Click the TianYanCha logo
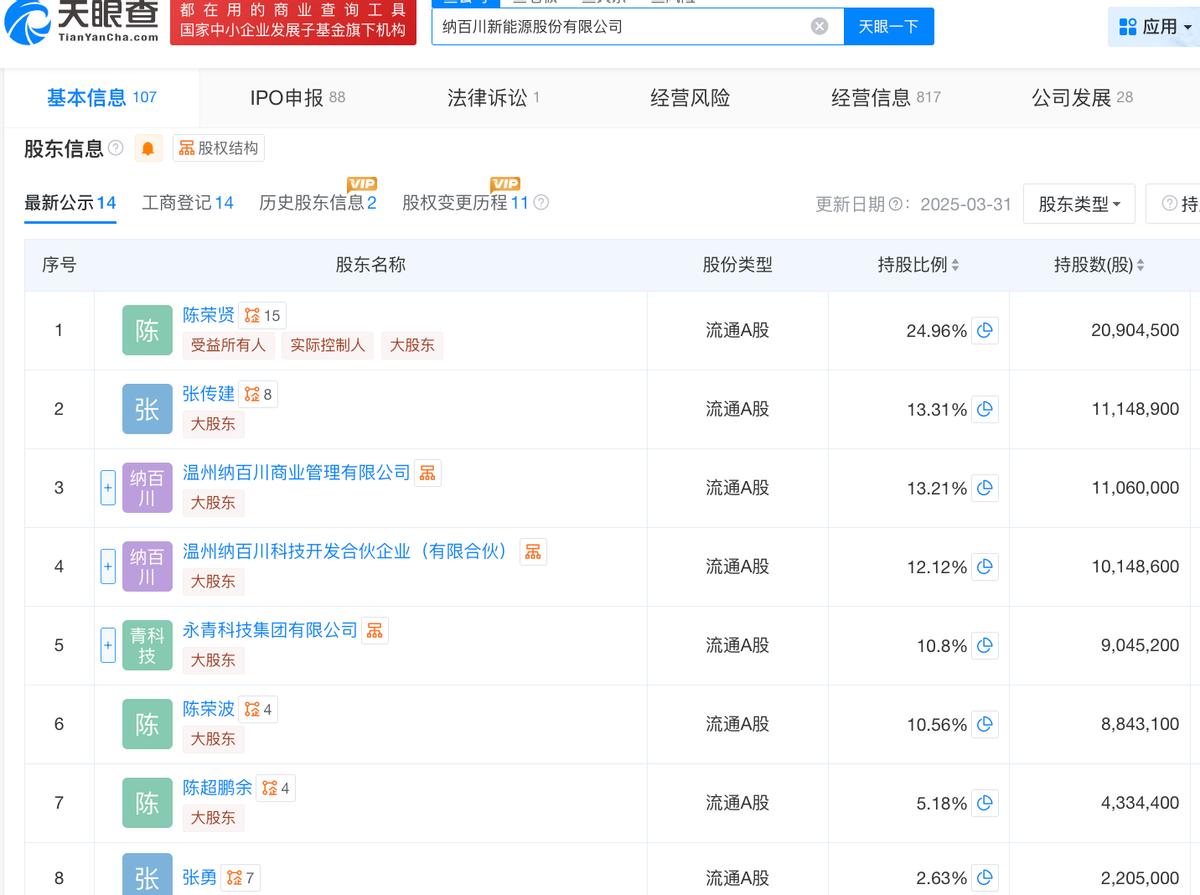Image resolution: width=1200 pixels, height=895 pixels. (82, 22)
